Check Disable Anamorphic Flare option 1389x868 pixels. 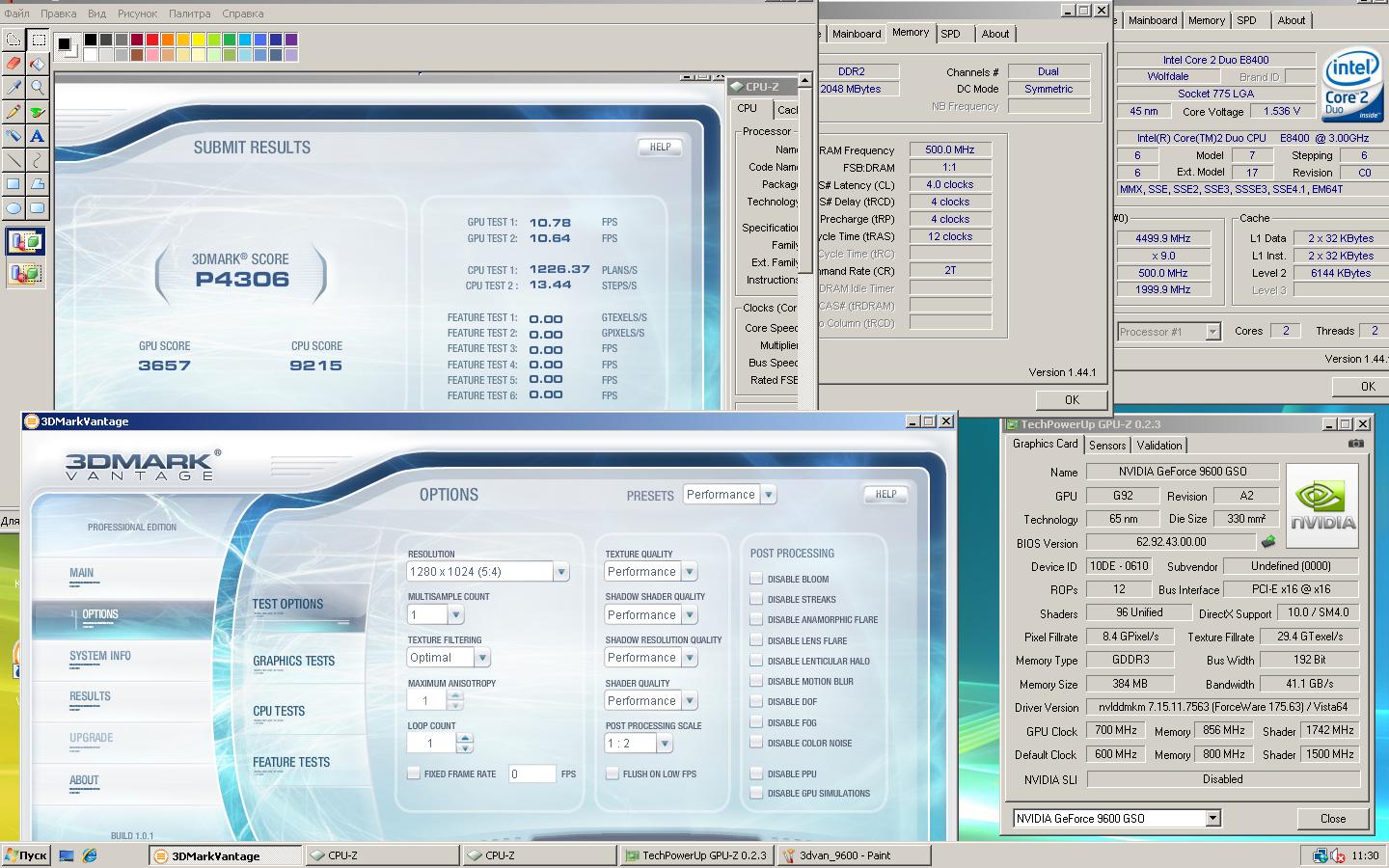tap(756, 619)
